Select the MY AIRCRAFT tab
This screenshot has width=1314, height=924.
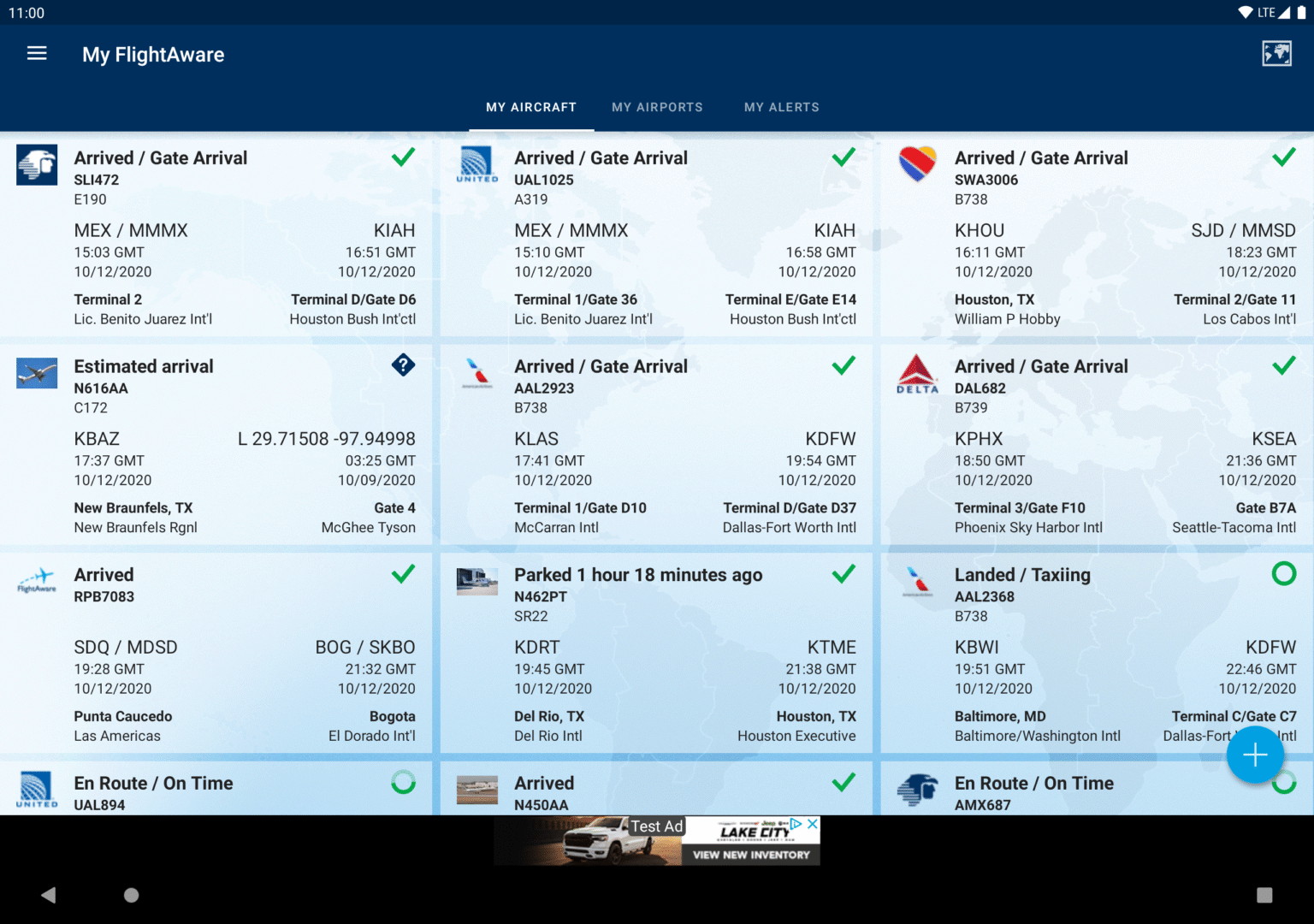point(531,107)
